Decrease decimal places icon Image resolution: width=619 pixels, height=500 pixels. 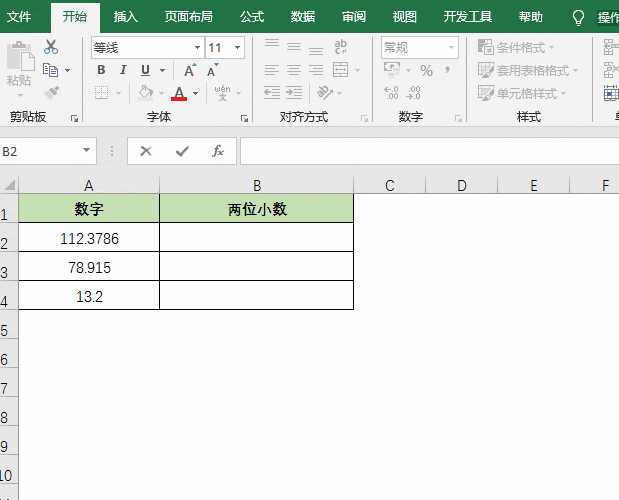coord(413,93)
